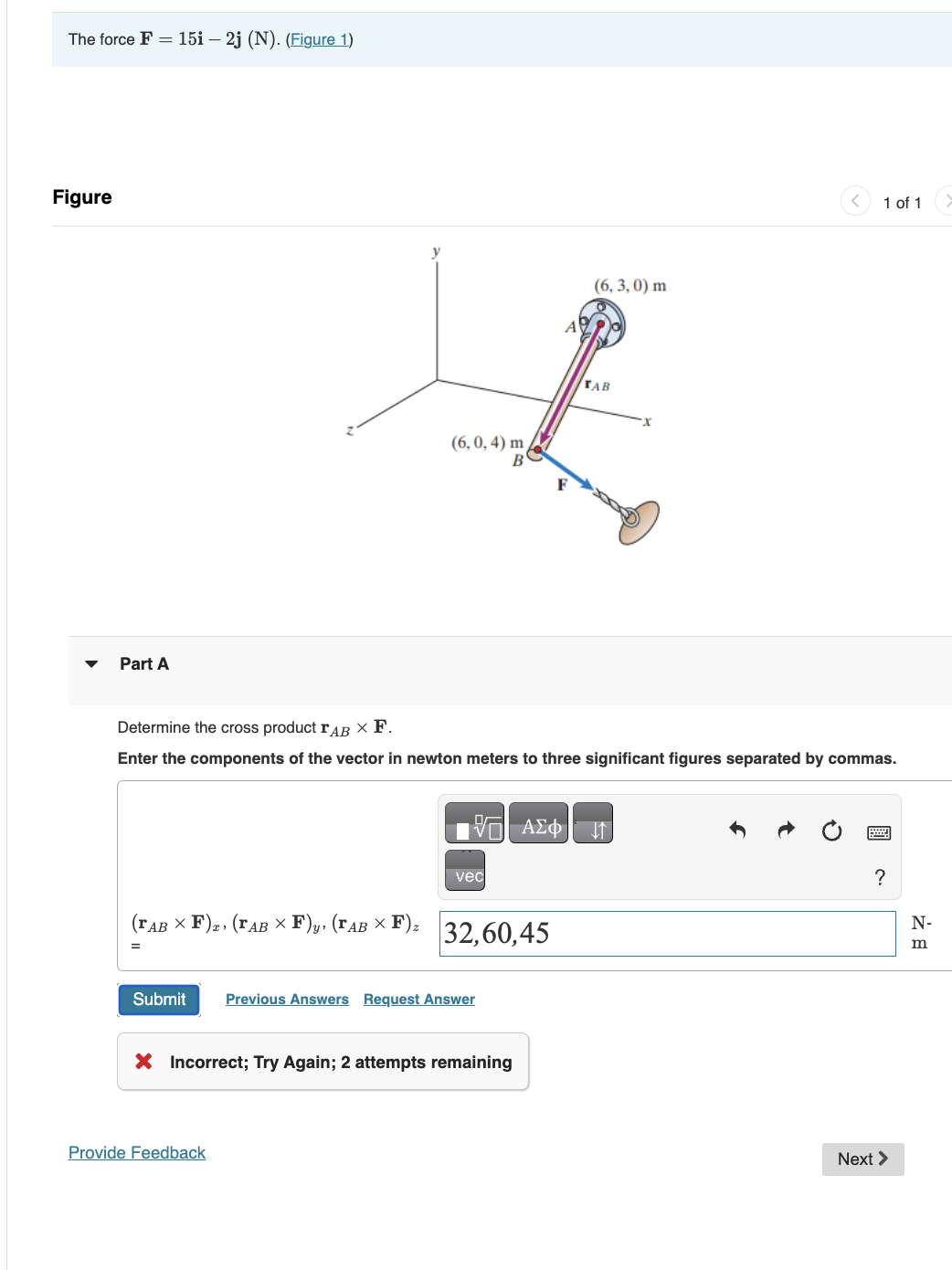952x1270 pixels.
Task: Click the red X incorrect indicator
Action: [143, 1061]
